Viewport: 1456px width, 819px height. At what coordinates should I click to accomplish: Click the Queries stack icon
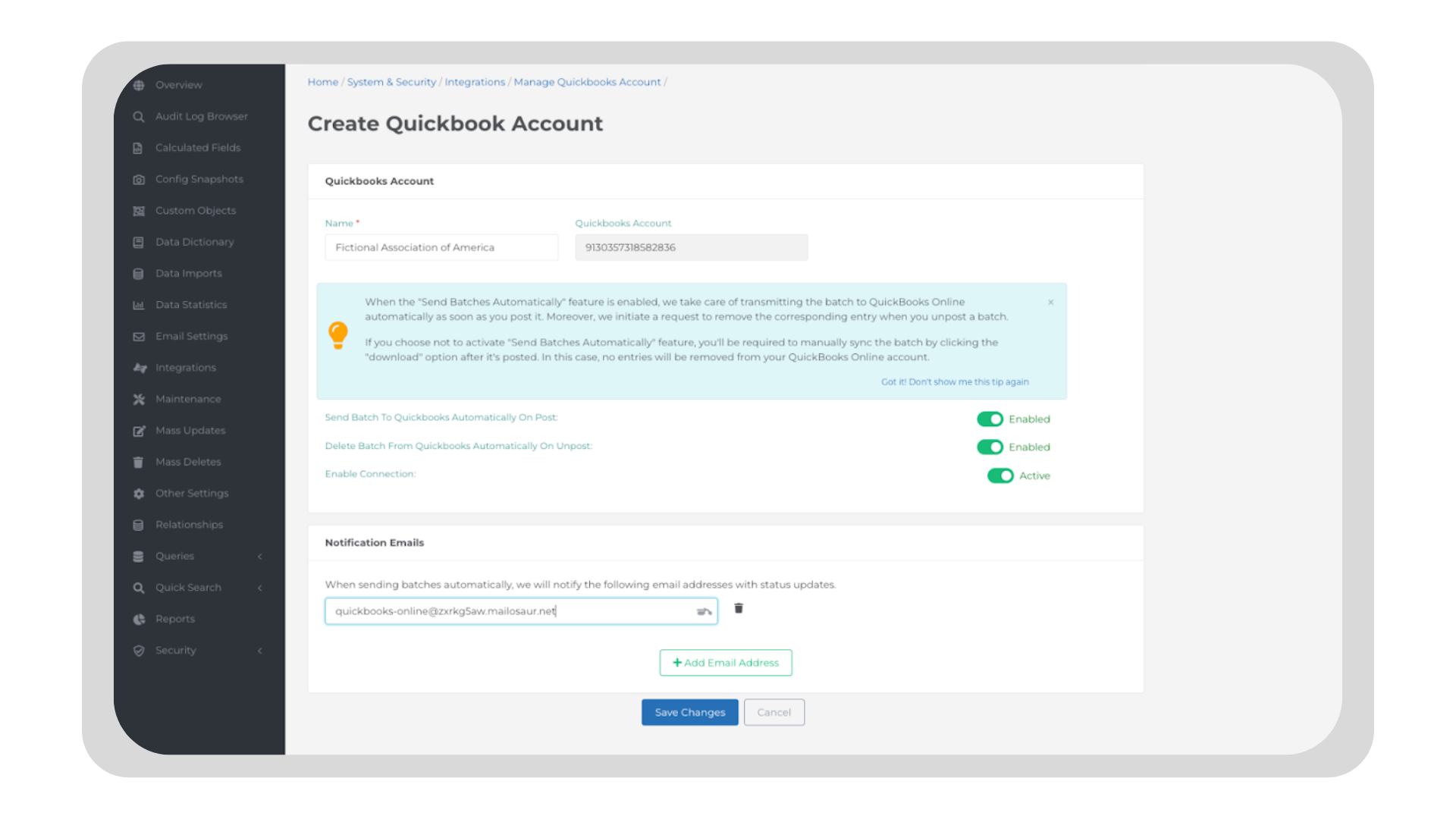138,557
